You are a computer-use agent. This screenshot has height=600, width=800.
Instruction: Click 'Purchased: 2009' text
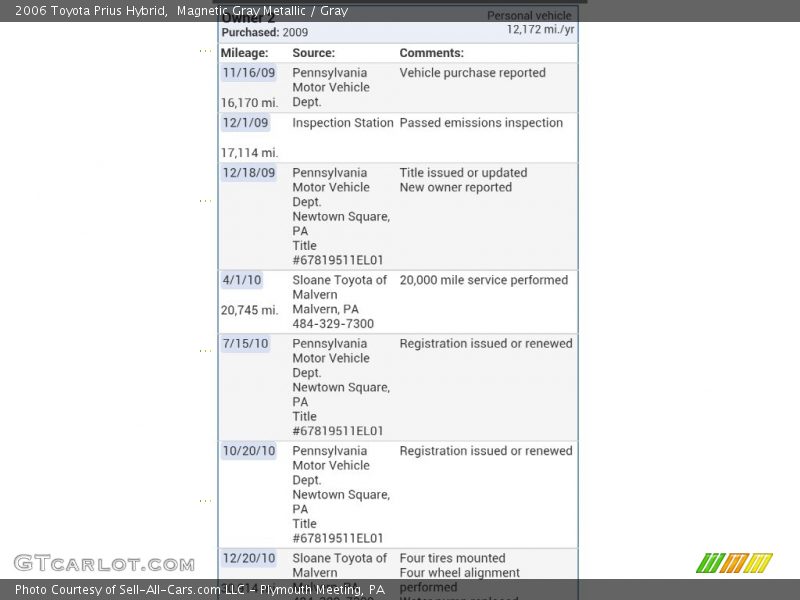click(x=264, y=32)
